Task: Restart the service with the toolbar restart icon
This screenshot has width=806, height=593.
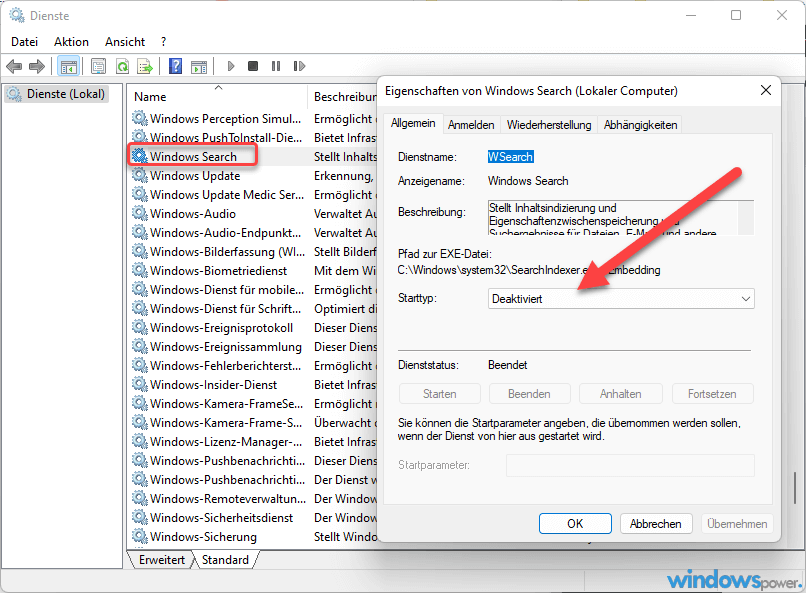Action: (299, 66)
